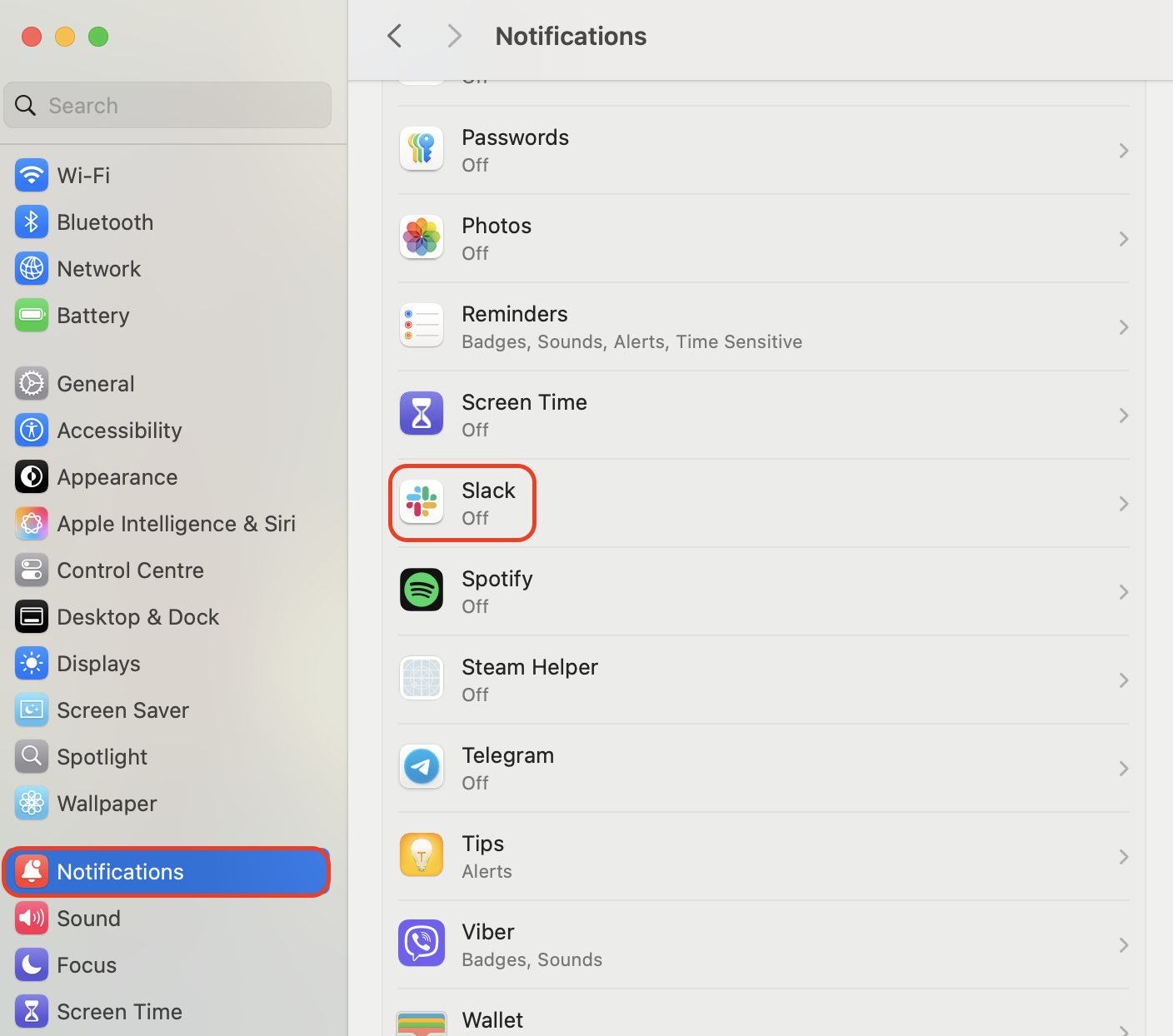Open Screen Time row chevron
This screenshot has width=1173, height=1036.
click(1124, 416)
